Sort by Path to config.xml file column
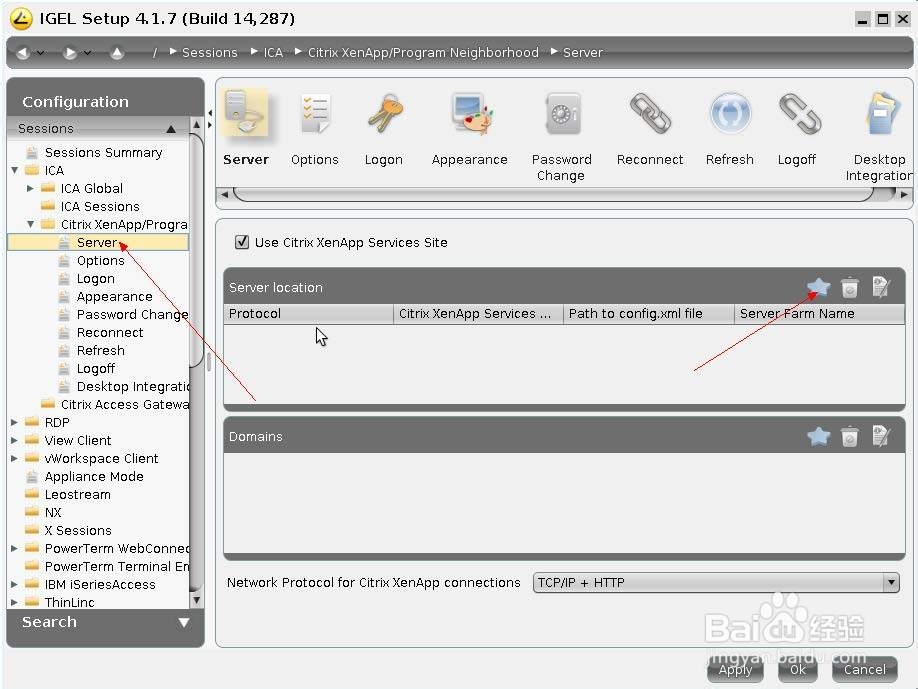The image size is (918, 689). coord(649,314)
